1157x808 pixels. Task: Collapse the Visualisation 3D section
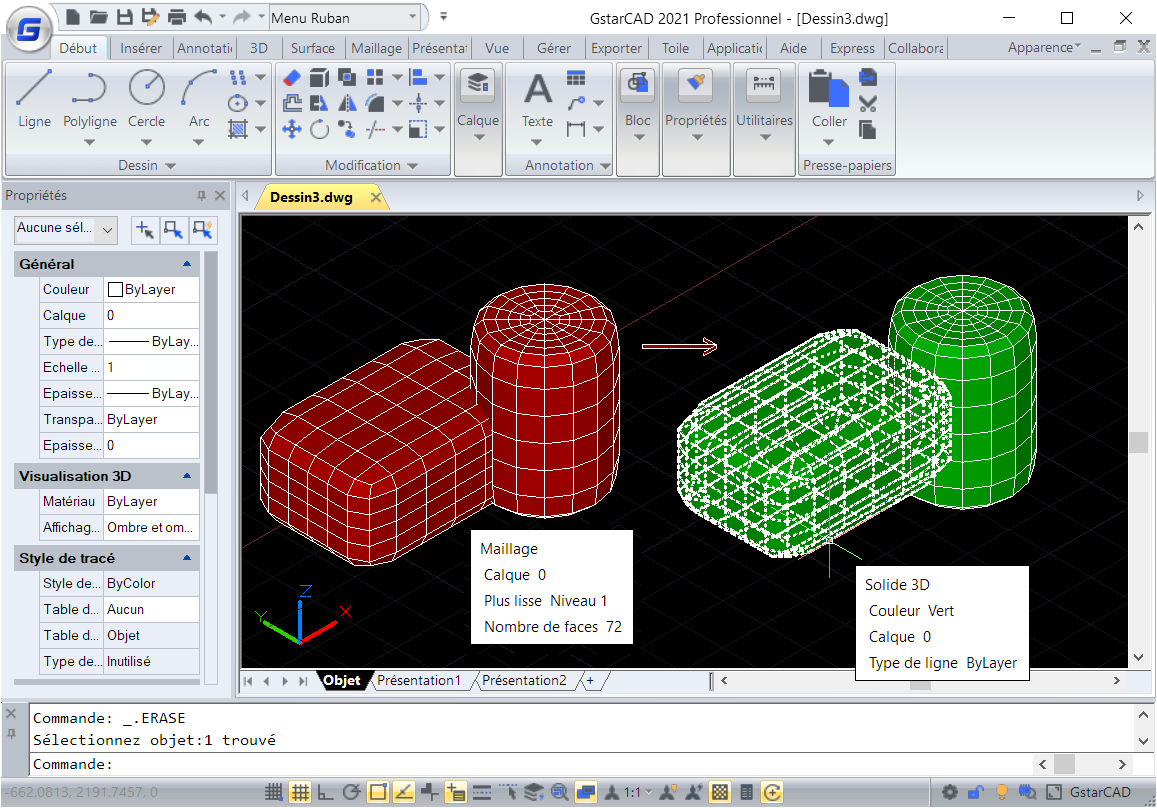(187, 476)
